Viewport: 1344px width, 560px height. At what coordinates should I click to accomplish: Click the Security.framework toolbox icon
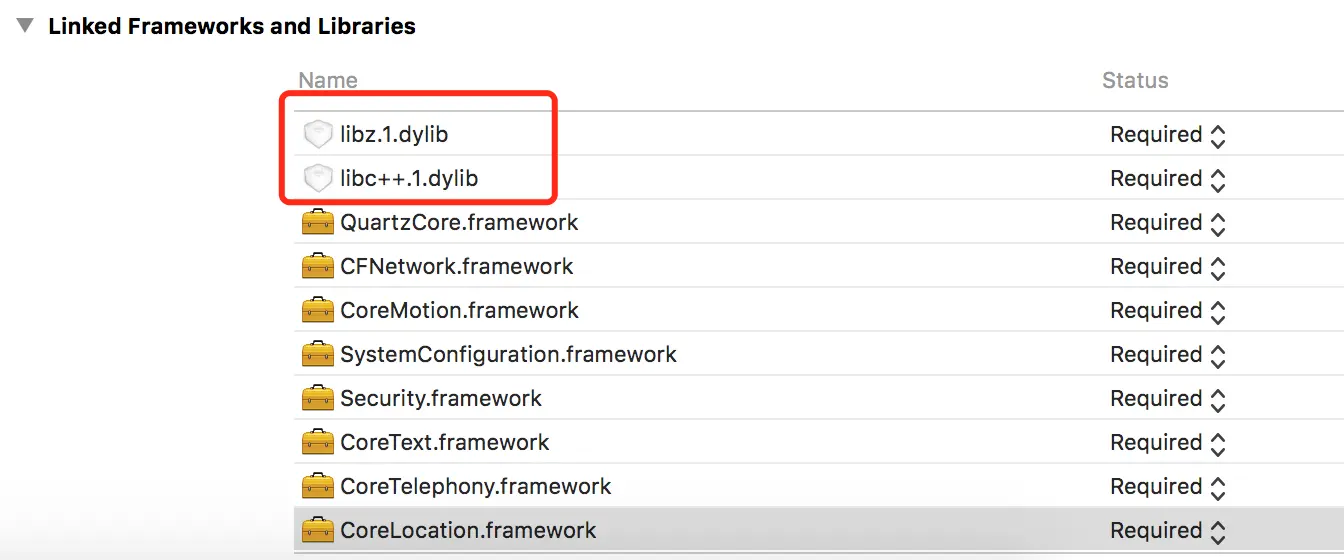coord(317,398)
